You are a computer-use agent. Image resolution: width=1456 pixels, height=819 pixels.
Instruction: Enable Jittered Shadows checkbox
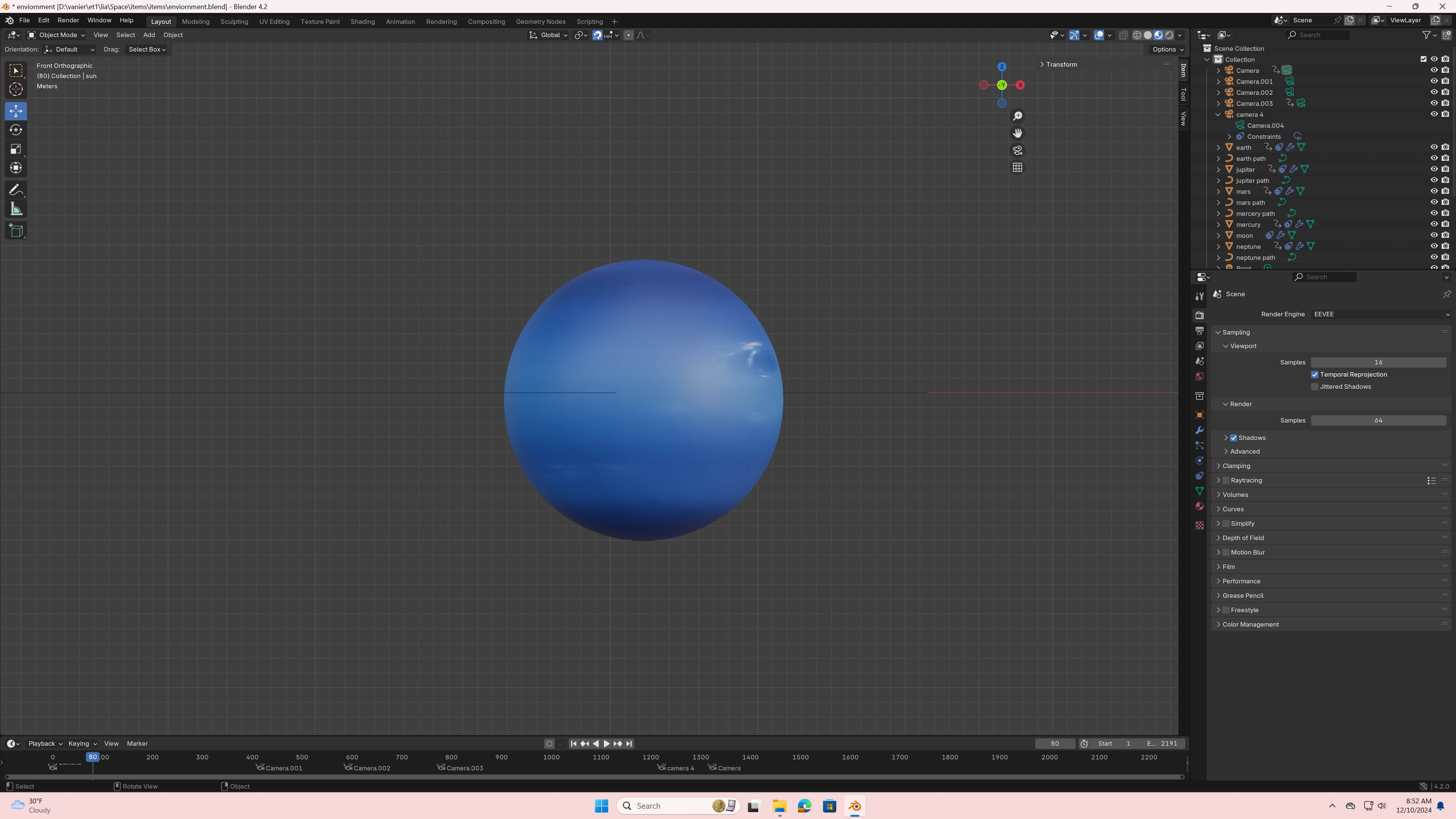tap(1315, 387)
